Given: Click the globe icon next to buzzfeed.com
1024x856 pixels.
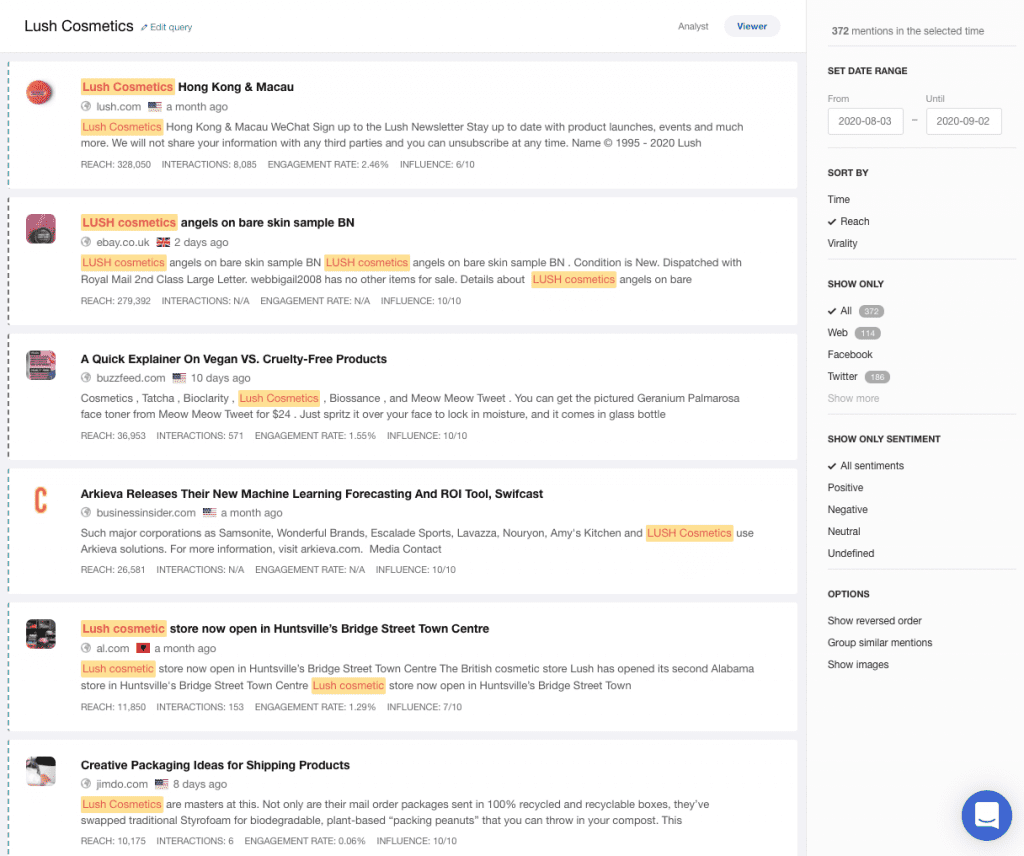Looking at the screenshot, I should 86,378.
